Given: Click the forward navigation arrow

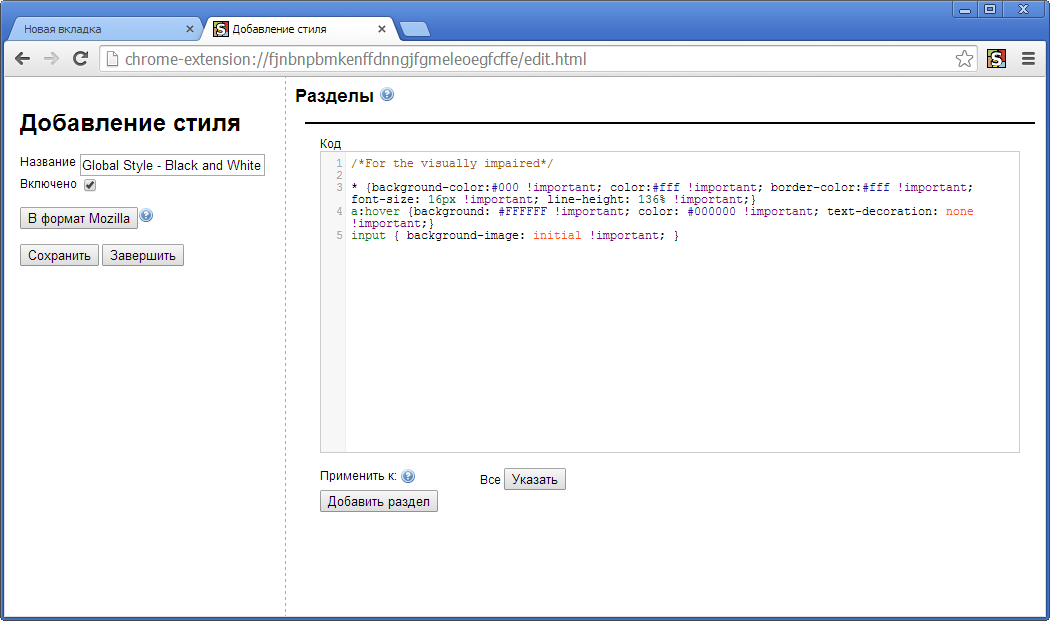Looking at the screenshot, I should pyautogui.click(x=51, y=59).
